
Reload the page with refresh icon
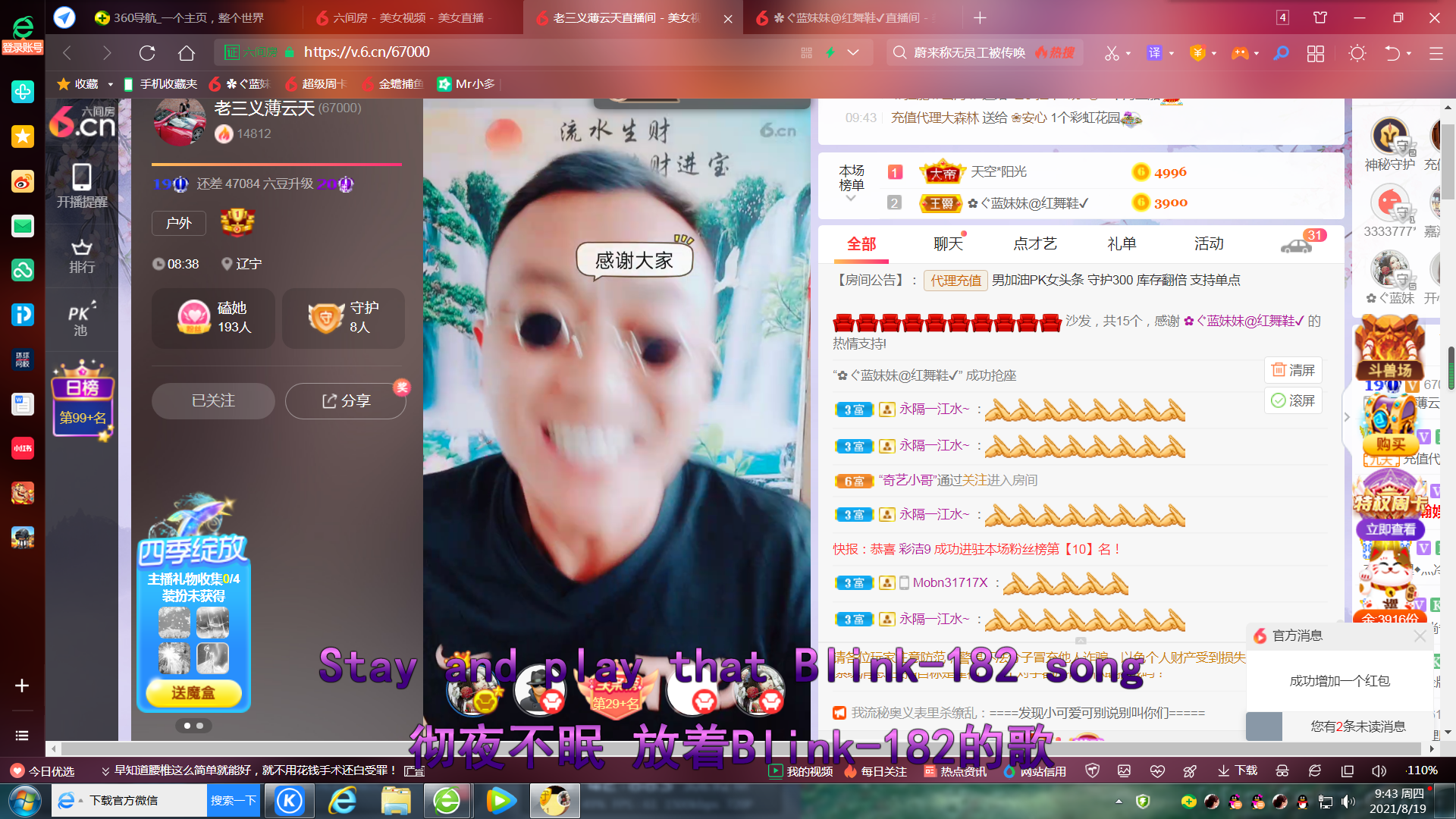[147, 52]
